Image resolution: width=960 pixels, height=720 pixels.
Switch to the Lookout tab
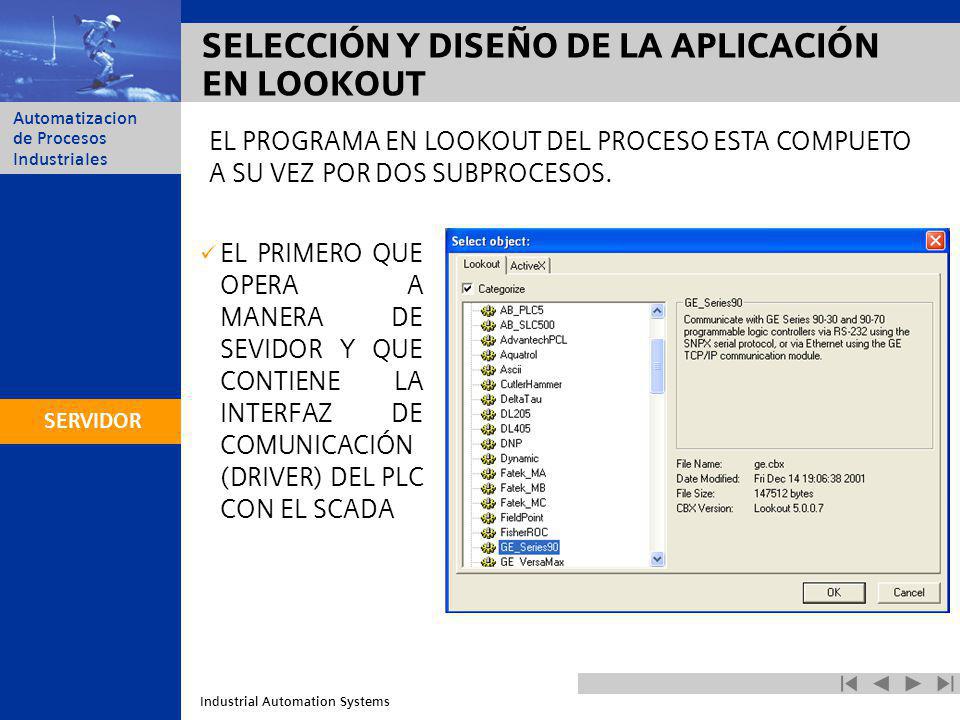(481, 264)
